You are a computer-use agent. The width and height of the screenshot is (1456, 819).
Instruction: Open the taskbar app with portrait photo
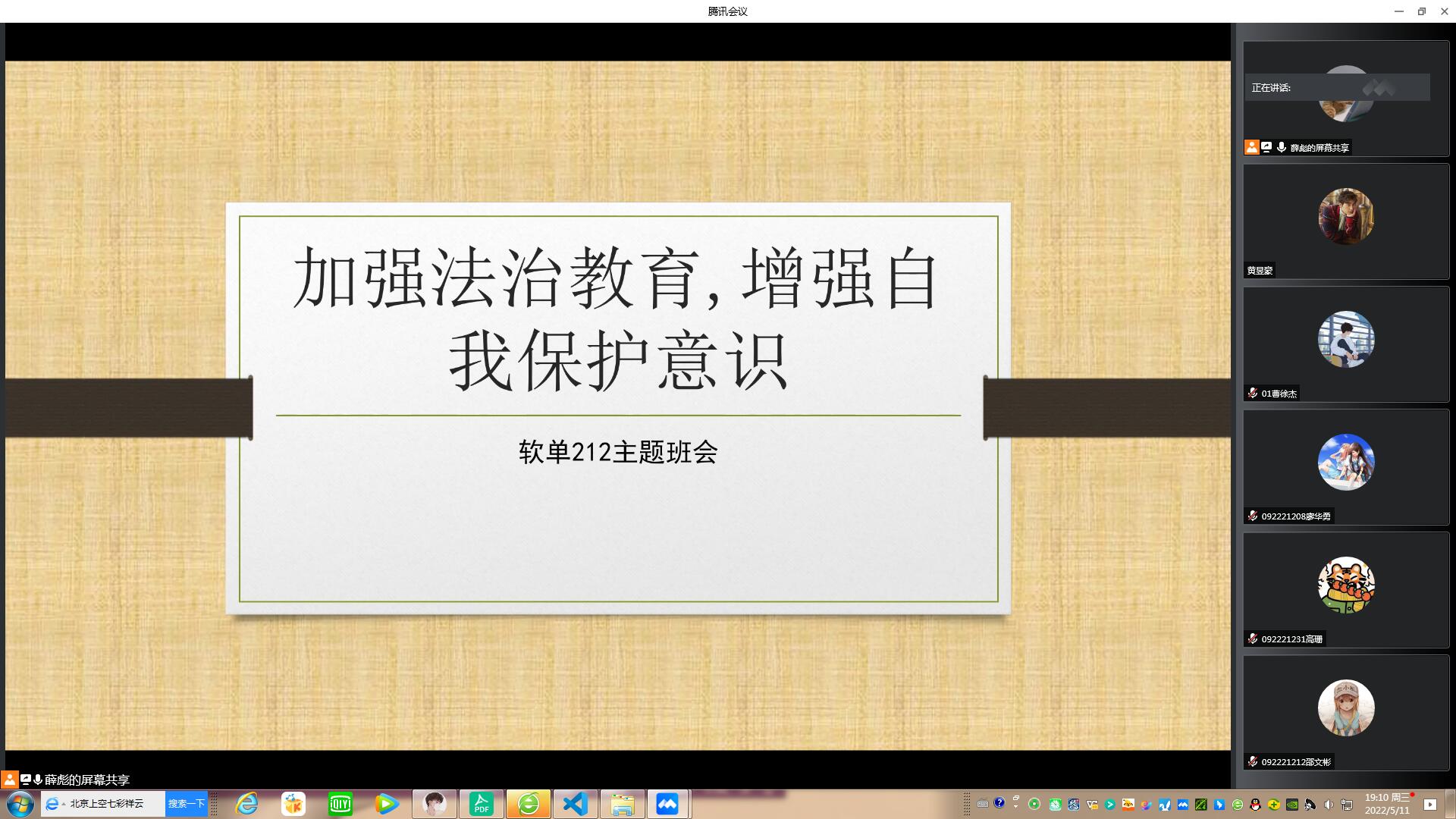435,804
